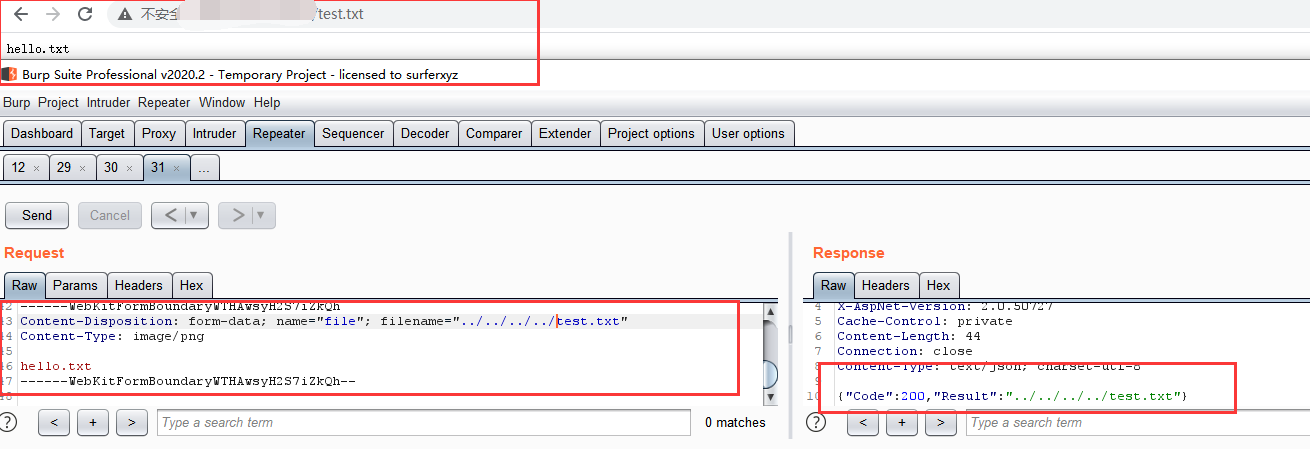The width and height of the screenshot is (1310, 449).
Task: Switch to the Dashboard tab
Action: point(42,133)
